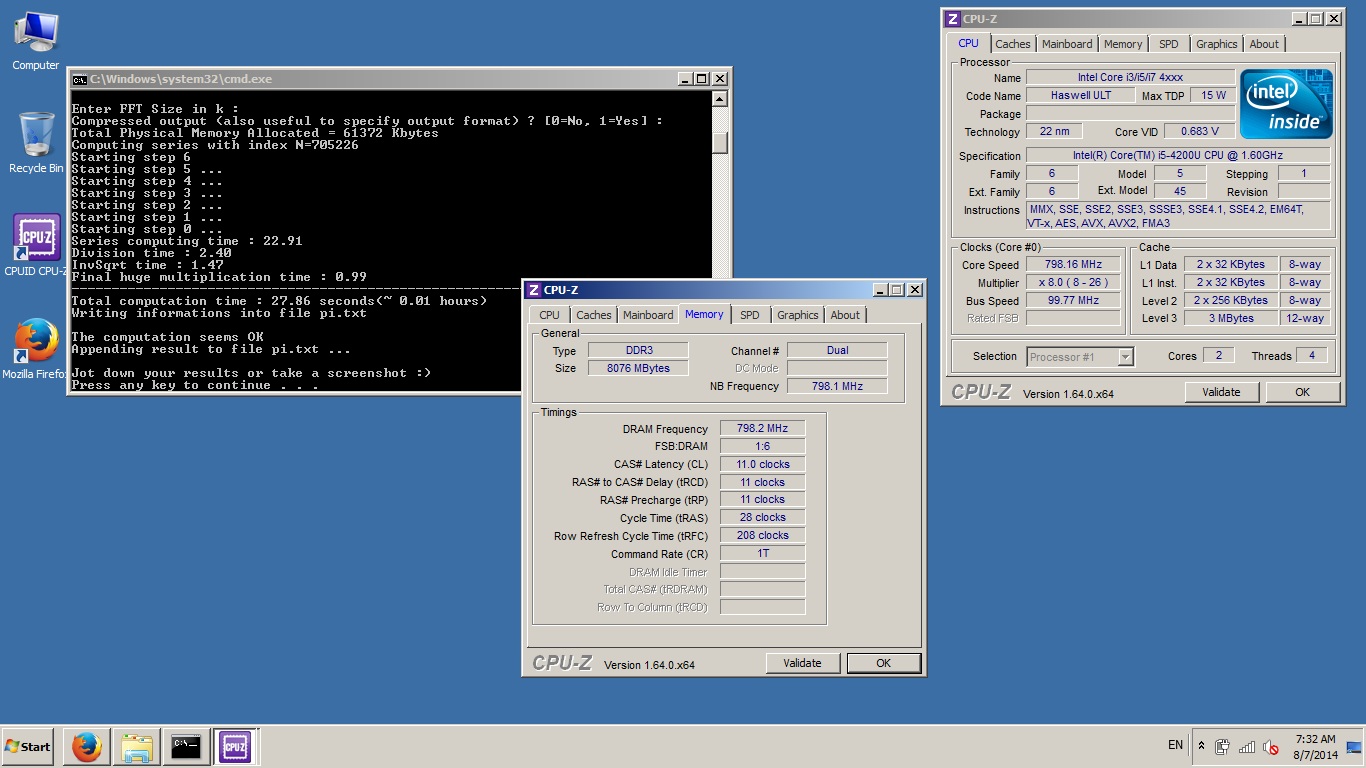Image resolution: width=1366 pixels, height=768 pixels.
Task: Click the Threads count 4 field
Action: (1311, 355)
